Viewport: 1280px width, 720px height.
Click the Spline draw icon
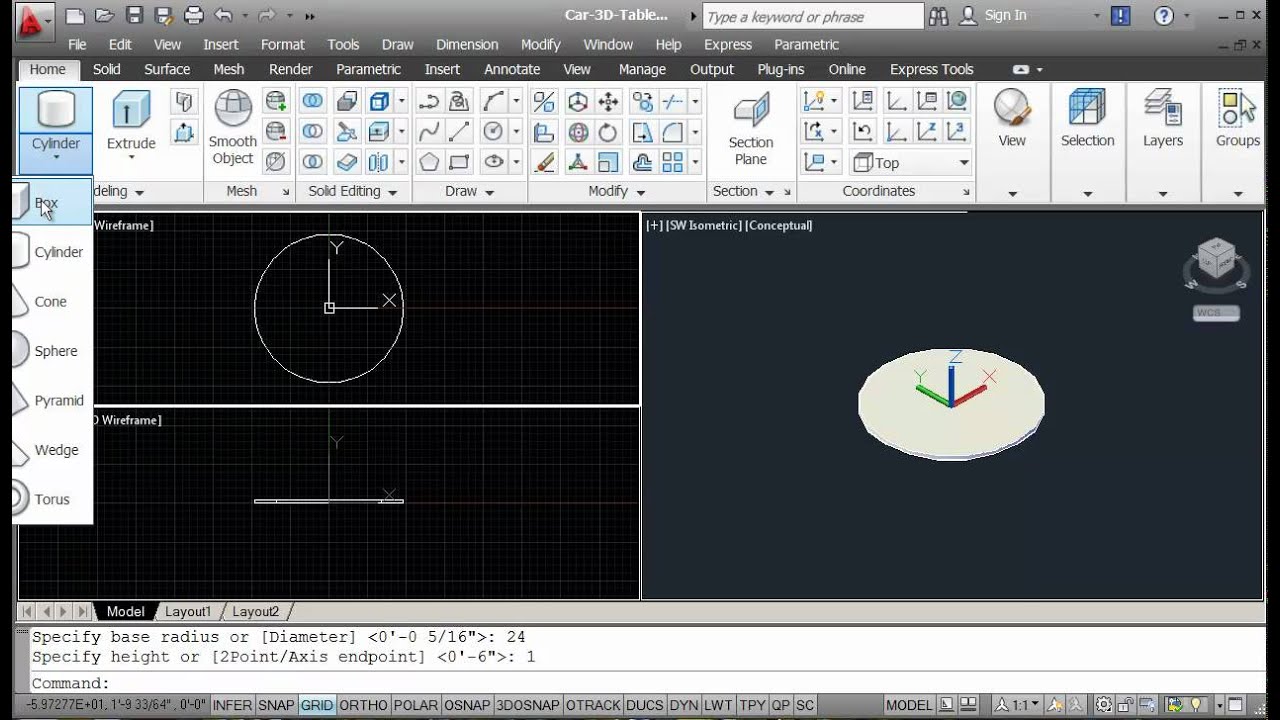[x=429, y=131]
